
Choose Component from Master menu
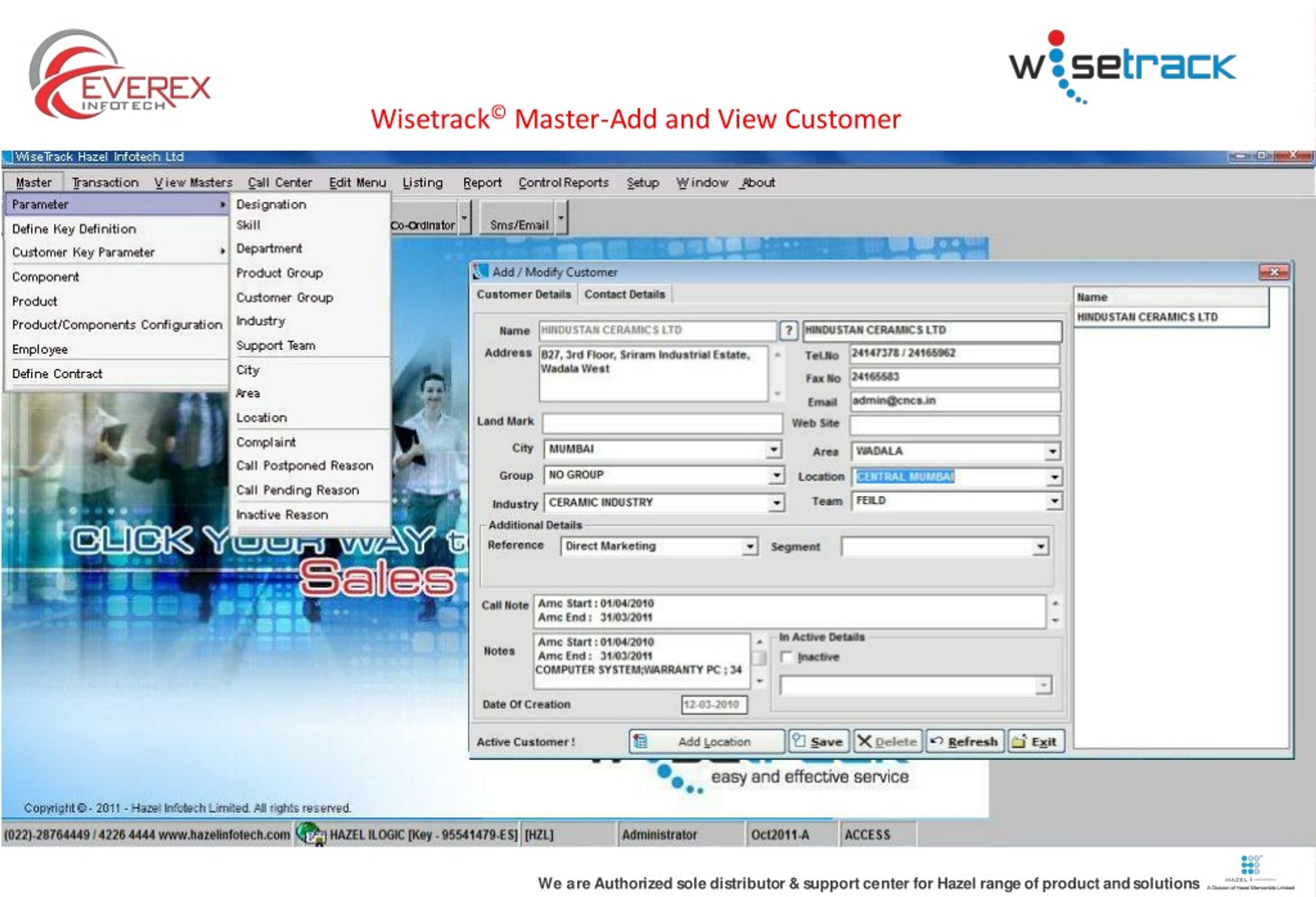pos(118,277)
